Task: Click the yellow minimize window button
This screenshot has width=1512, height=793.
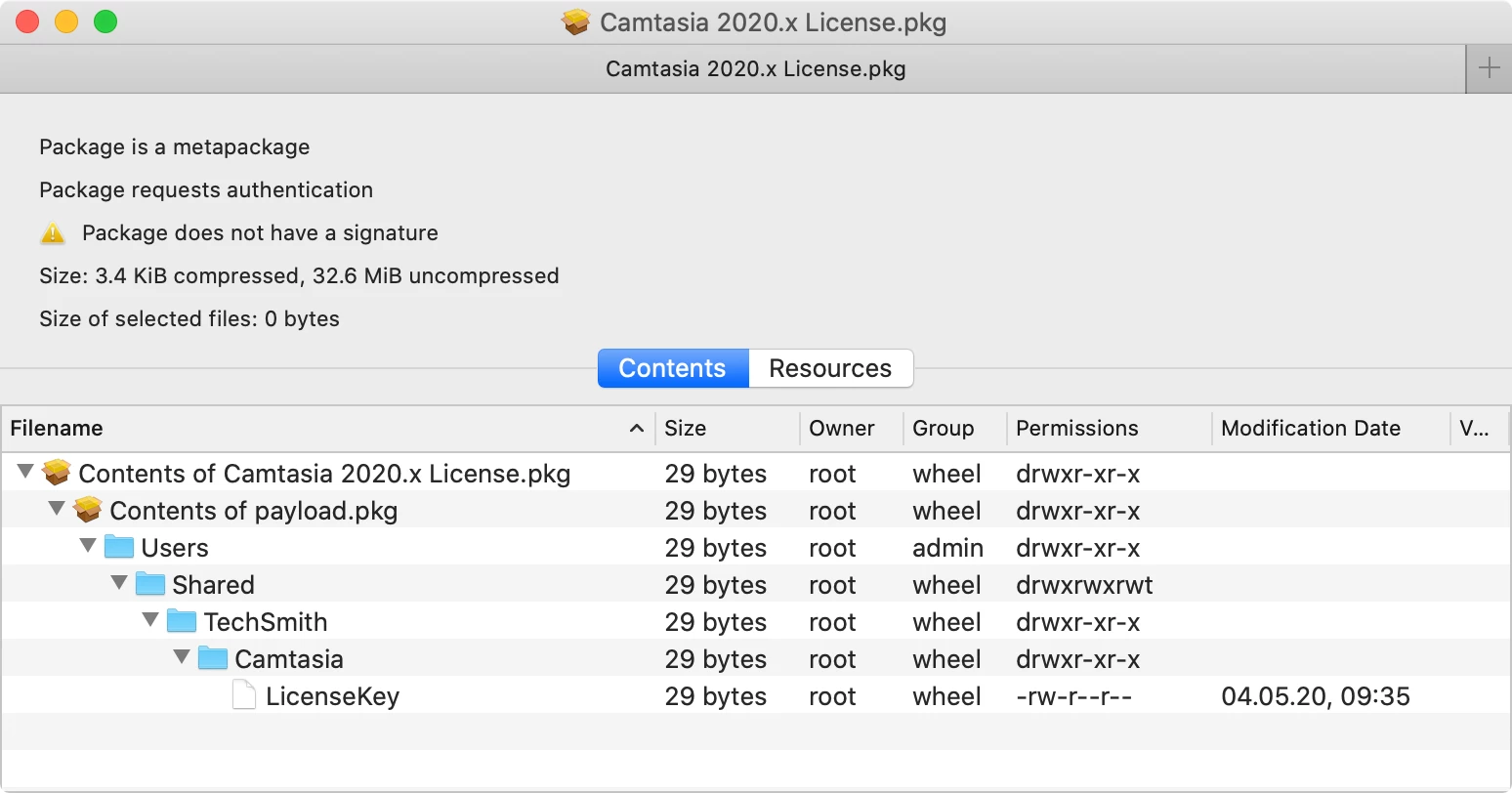Action: point(66,21)
